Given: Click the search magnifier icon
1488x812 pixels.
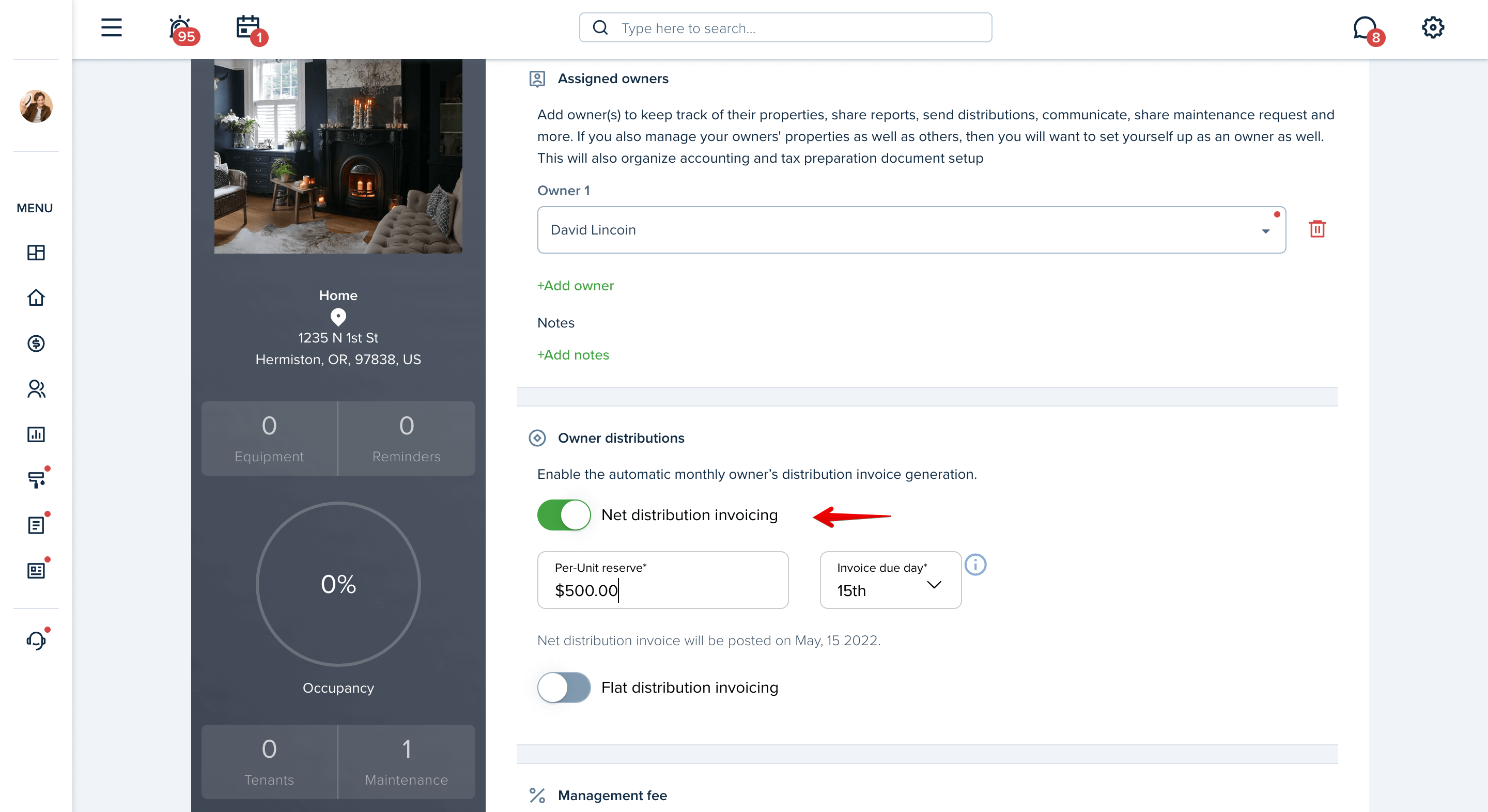Looking at the screenshot, I should click(x=600, y=27).
